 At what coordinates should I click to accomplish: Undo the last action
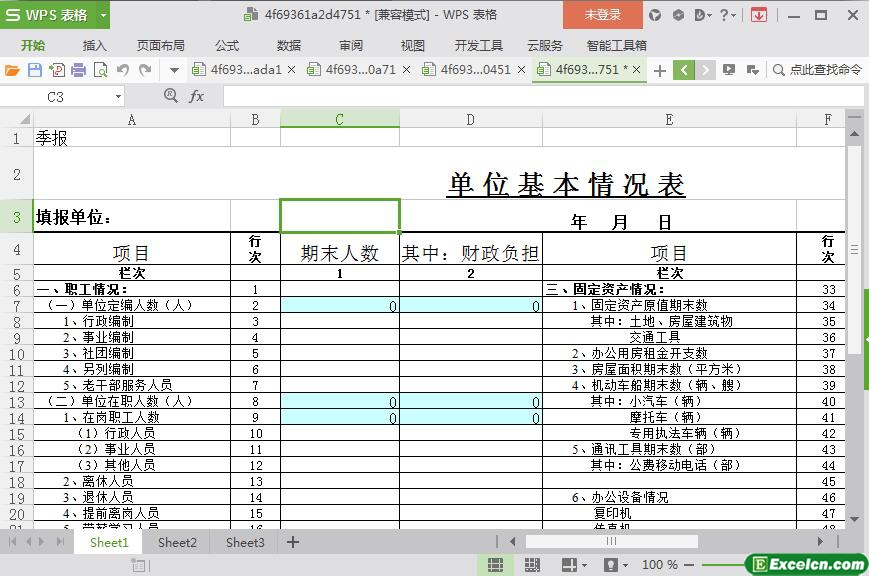click(123, 70)
